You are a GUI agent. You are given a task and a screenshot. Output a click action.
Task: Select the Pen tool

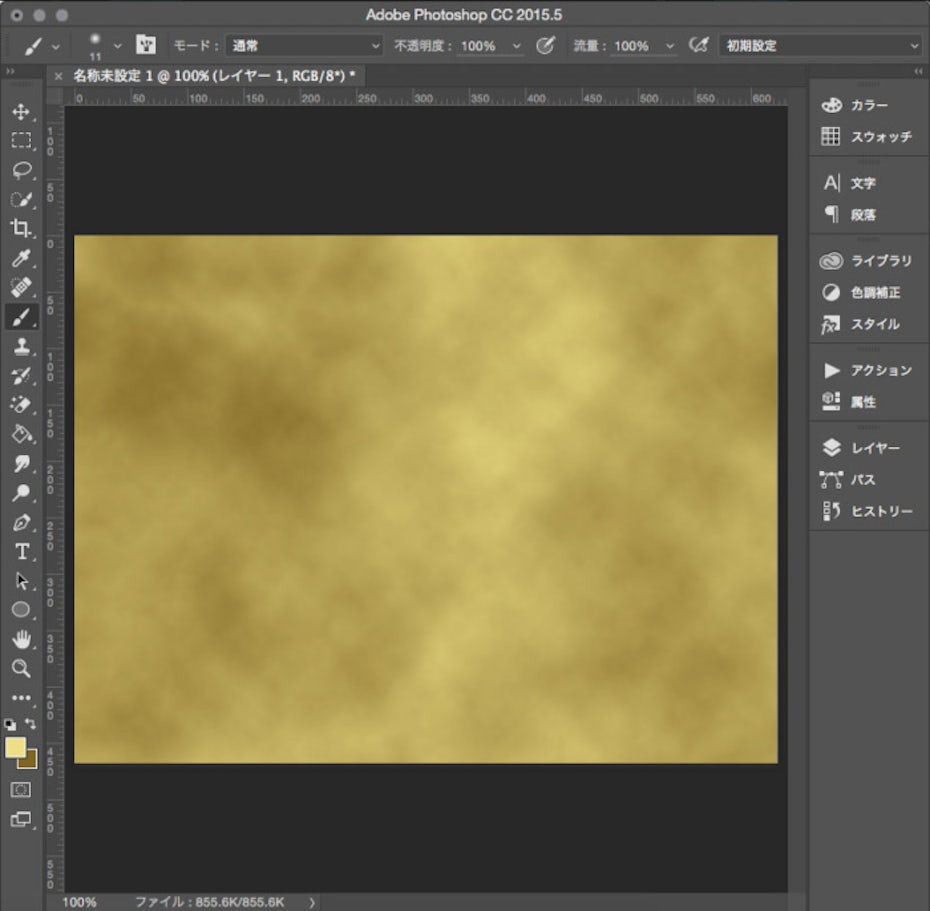pyautogui.click(x=21, y=523)
